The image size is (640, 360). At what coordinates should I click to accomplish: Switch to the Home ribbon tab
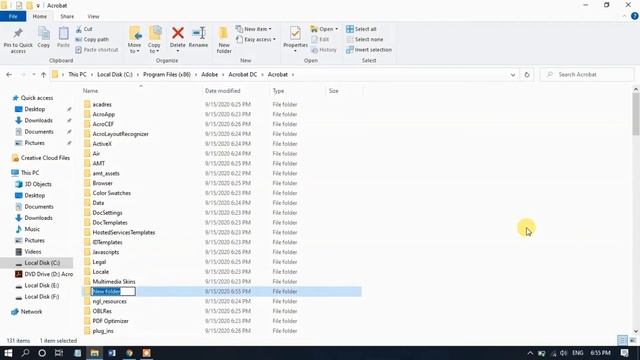tap(40, 16)
